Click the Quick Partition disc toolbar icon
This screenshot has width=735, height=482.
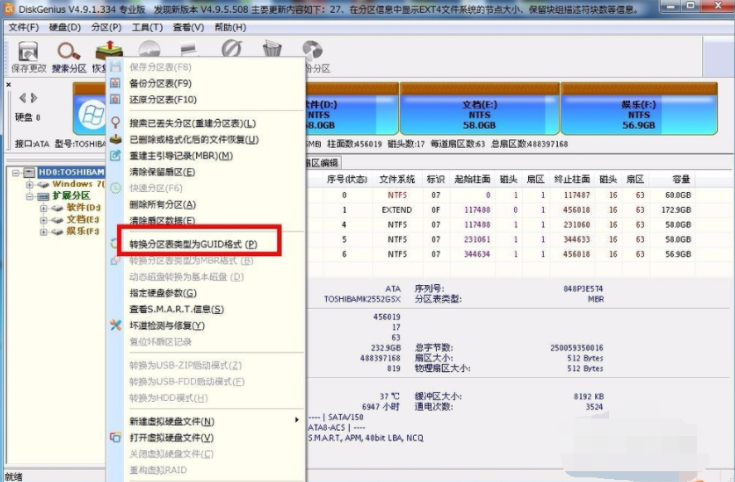pyautogui.click(x=149, y=48)
